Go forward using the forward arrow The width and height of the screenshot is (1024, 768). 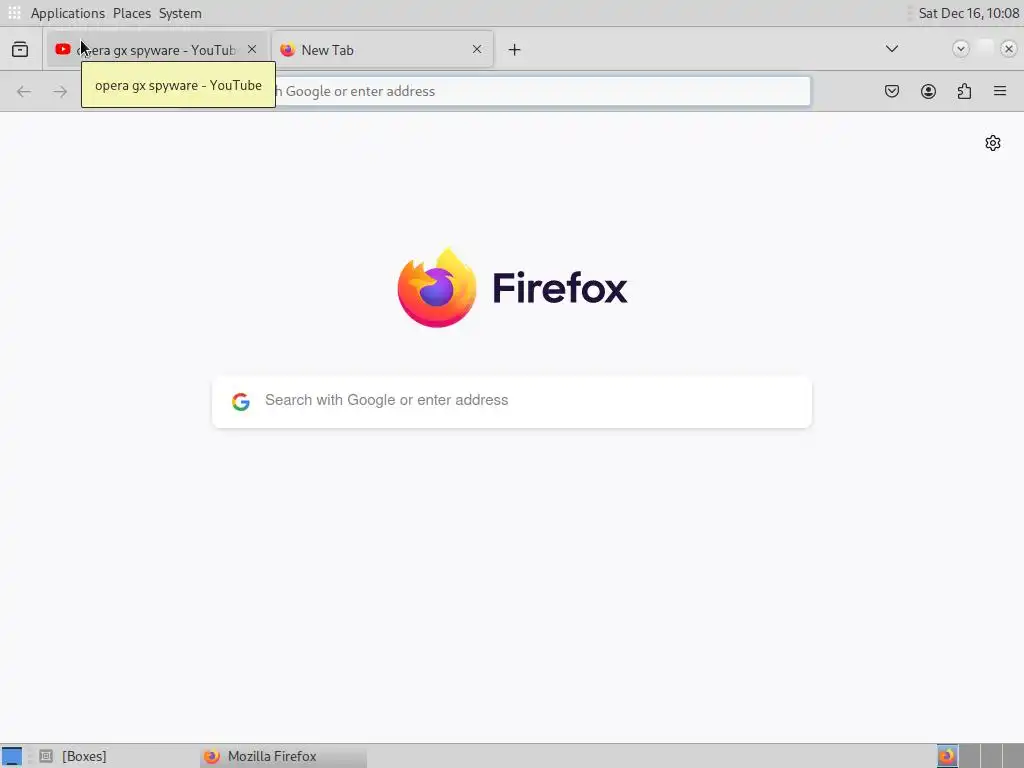click(60, 91)
